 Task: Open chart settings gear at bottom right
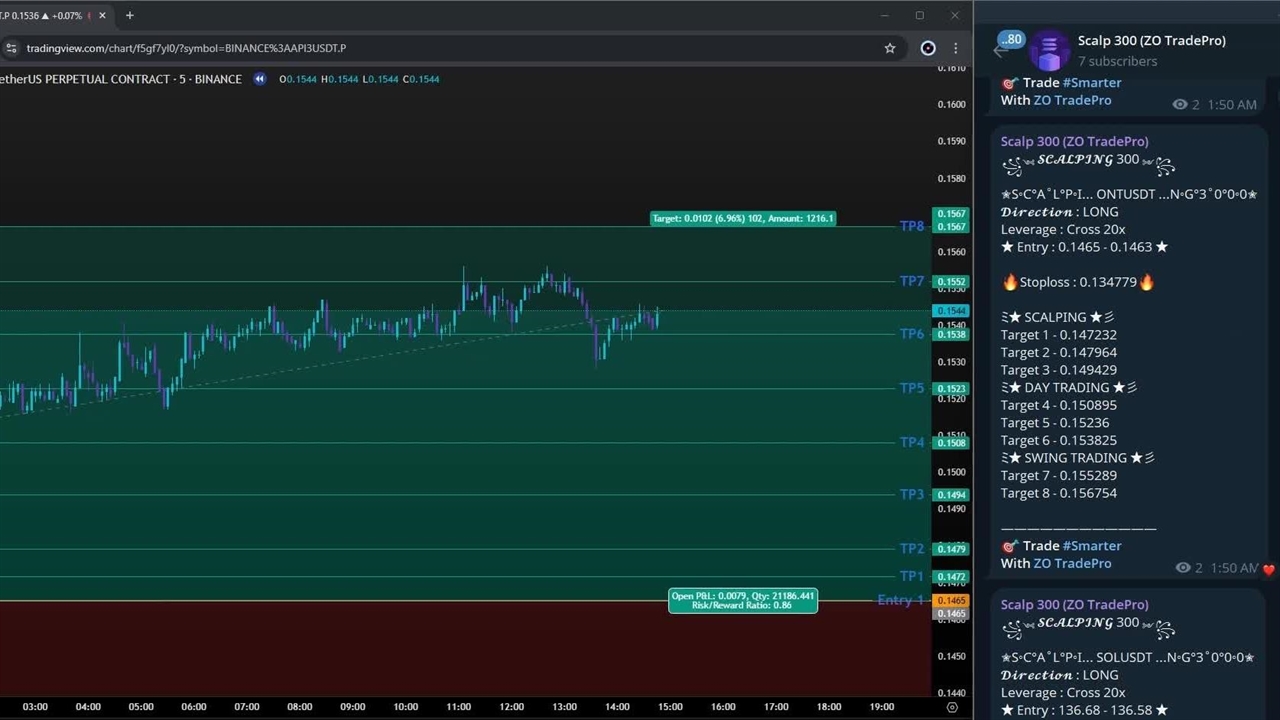point(952,707)
